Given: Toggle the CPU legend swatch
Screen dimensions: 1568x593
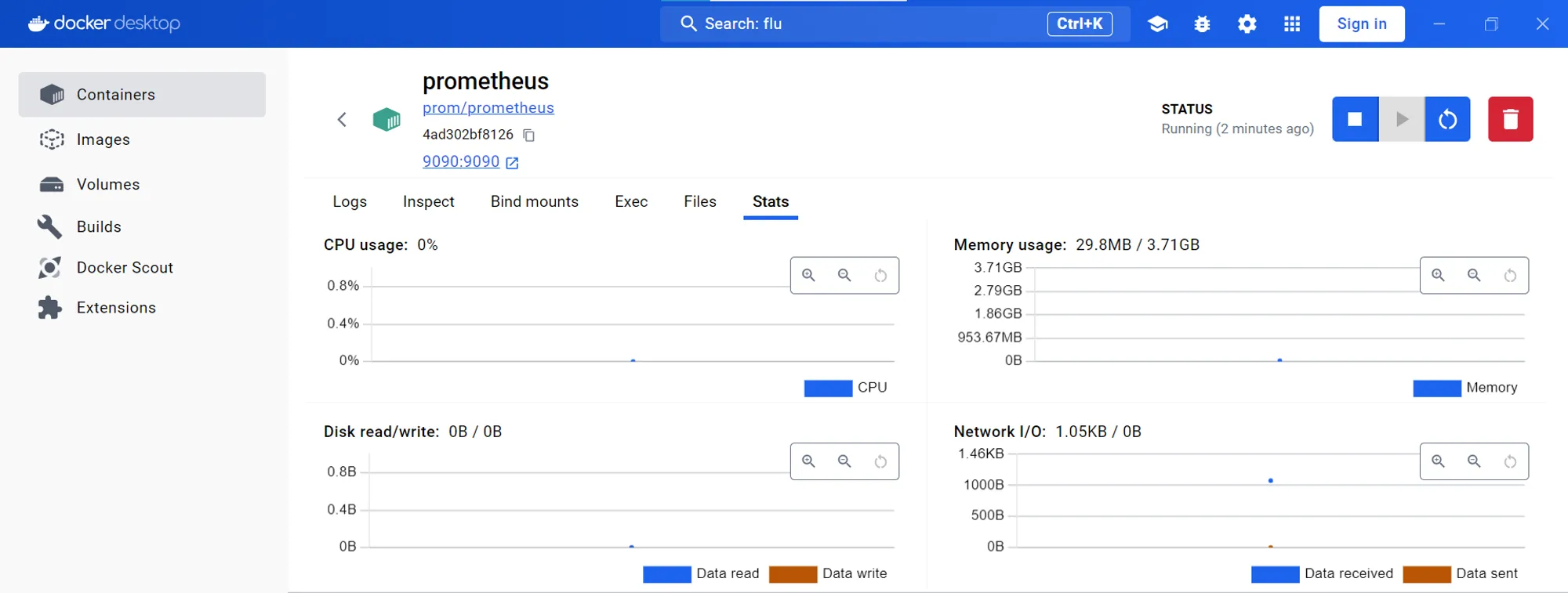Looking at the screenshot, I should pyautogui.click(x=828, y=389).
